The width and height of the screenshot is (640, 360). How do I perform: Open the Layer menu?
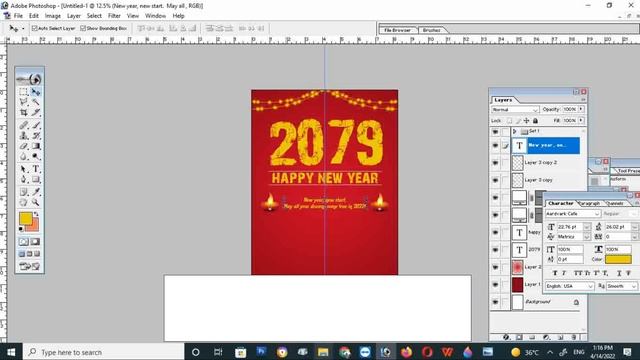(x=74, y=16)
